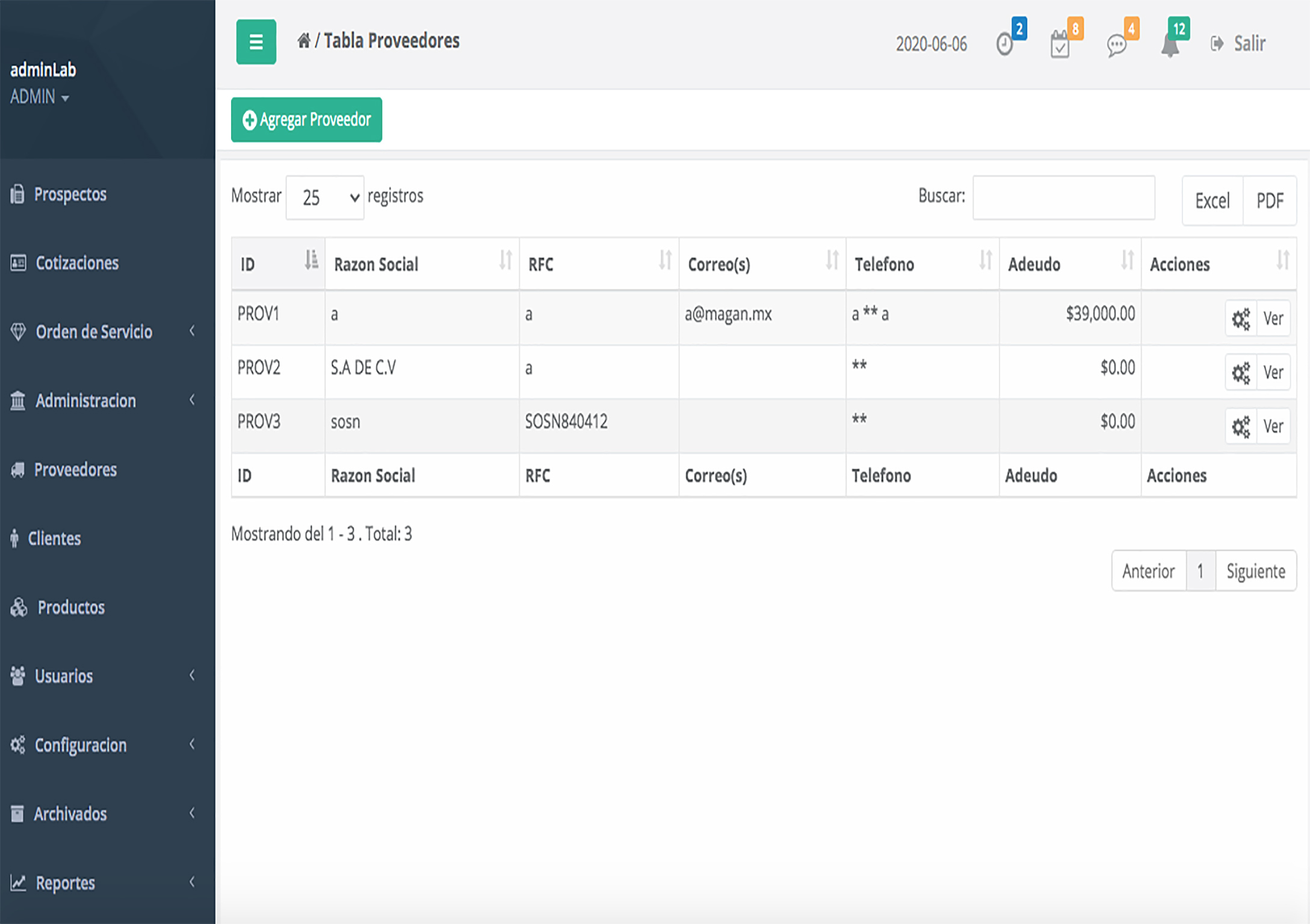The height and width of the screenshot is (924, 1310).
Task: Click the Proveedores truck icon
Action: (18, 470)
